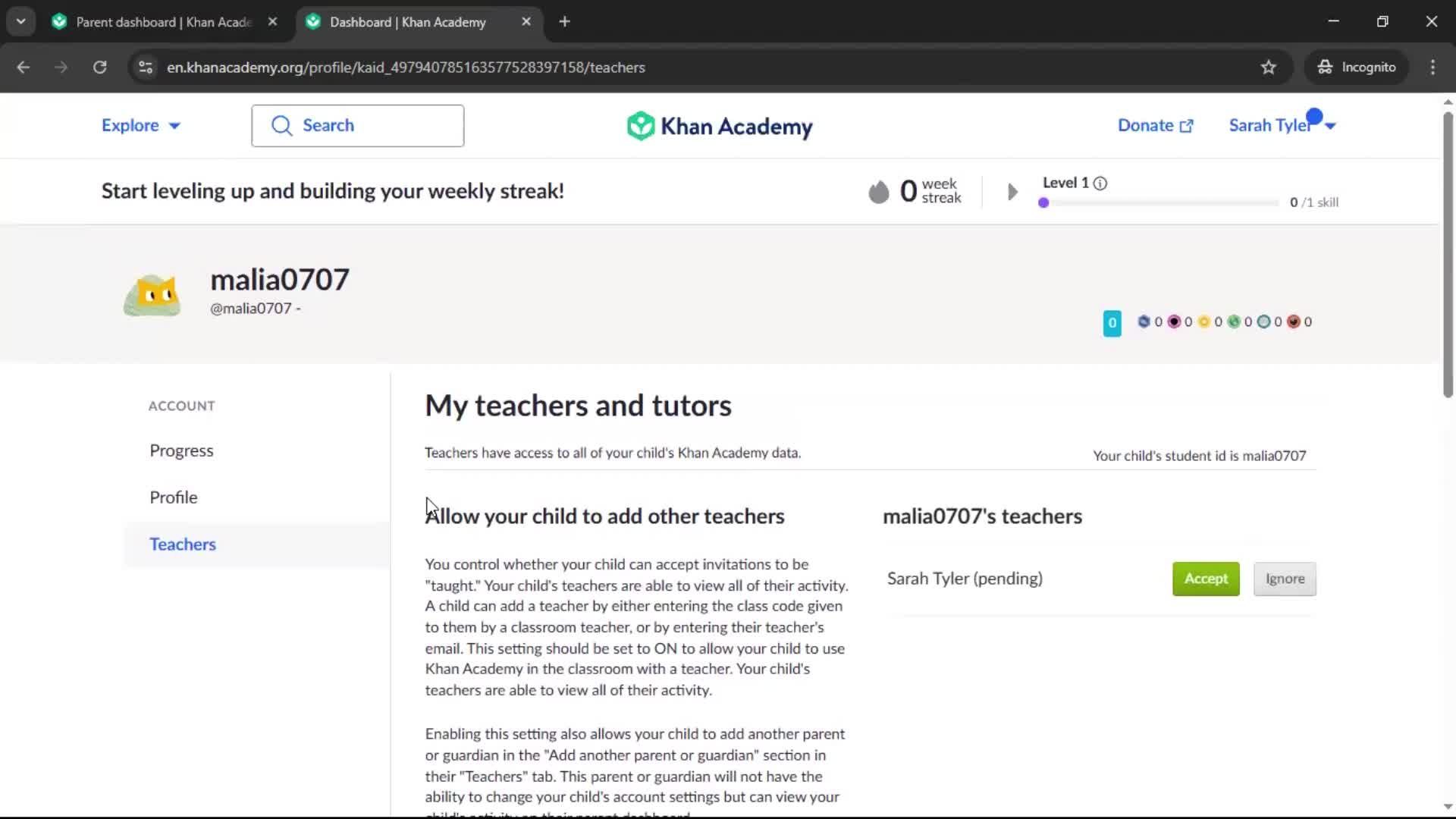1456x819 pixels.
Task: Open the Chrome three-dot menu
Action: click(1432, 67)
